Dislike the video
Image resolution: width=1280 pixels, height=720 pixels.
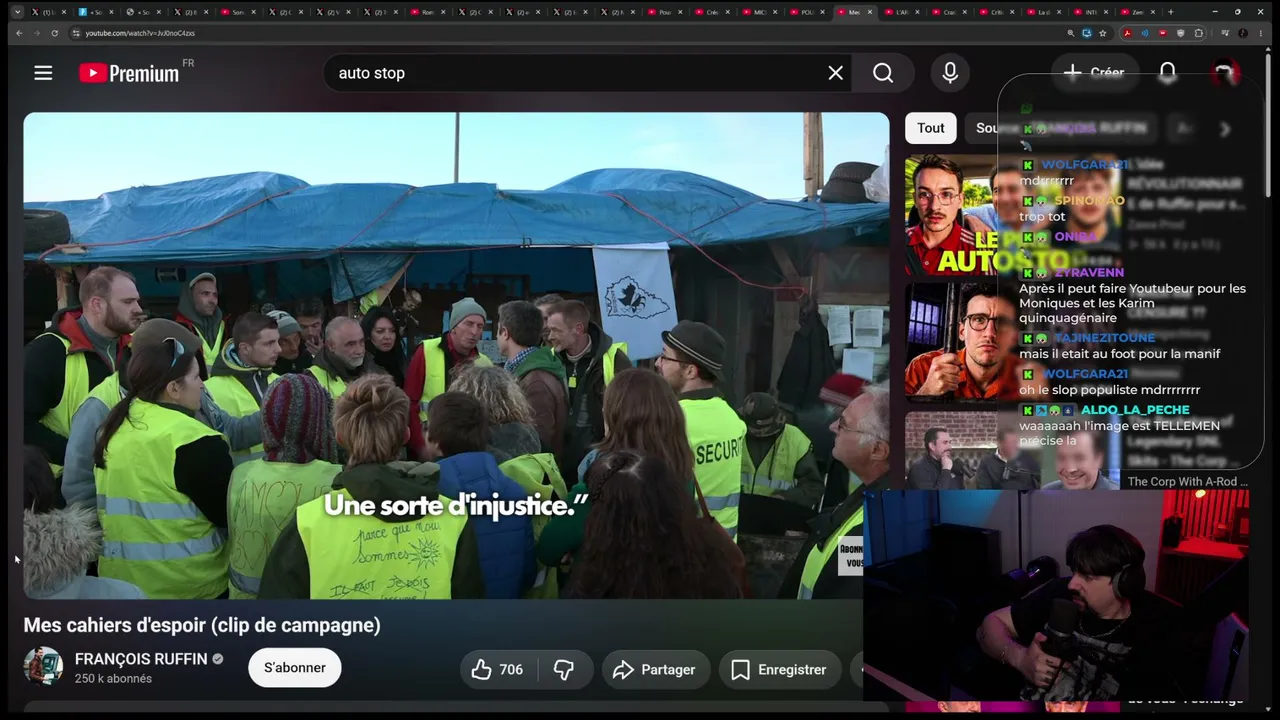(x=564, y=669)
